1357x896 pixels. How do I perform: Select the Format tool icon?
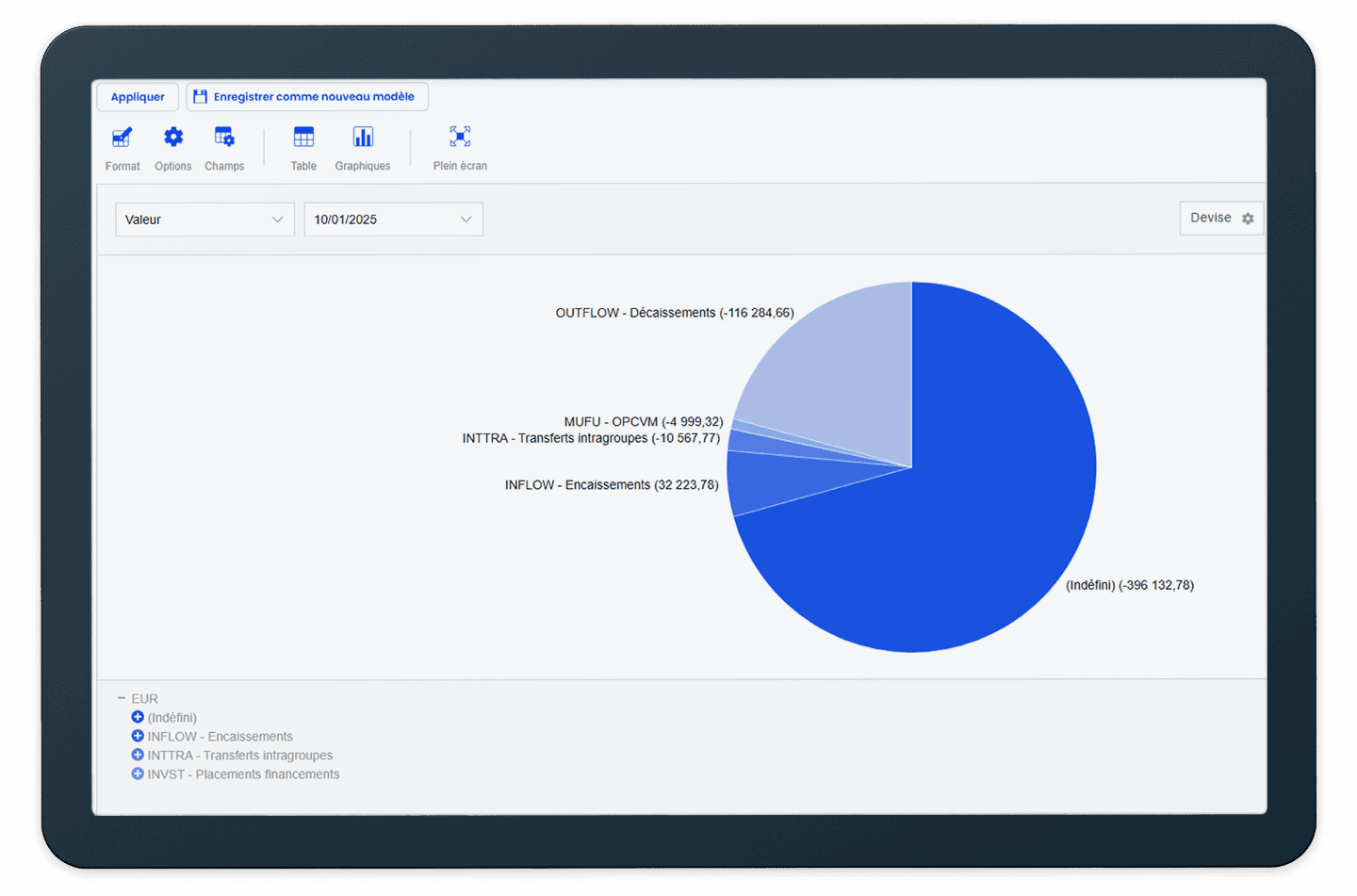pos(122,138)
